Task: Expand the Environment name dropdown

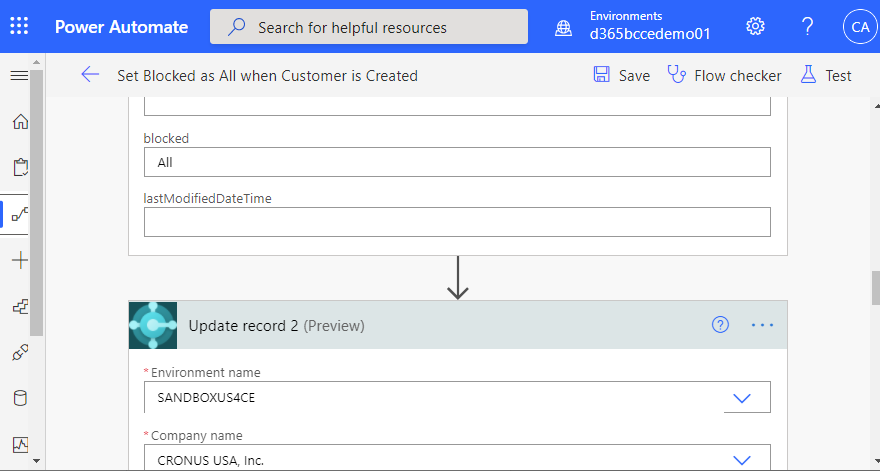Action: click(x=742, y=398)
